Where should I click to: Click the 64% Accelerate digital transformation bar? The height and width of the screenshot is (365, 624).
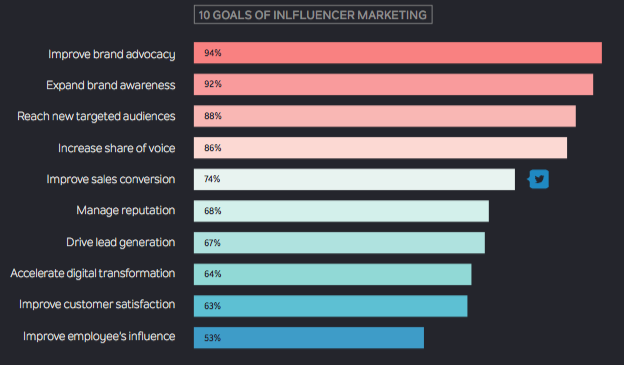[333, 274]
